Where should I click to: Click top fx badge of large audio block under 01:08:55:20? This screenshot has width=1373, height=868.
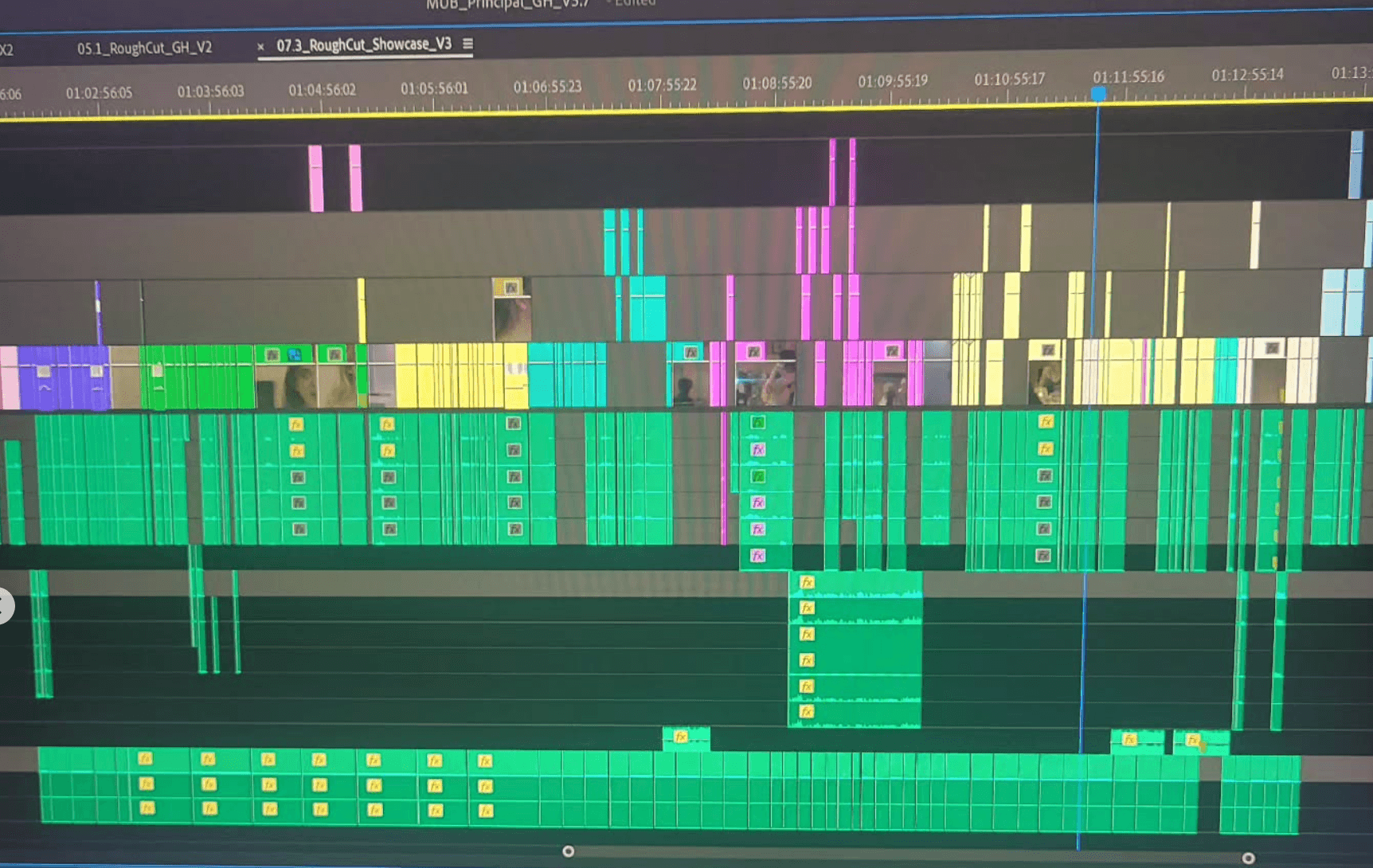(807, 582)
